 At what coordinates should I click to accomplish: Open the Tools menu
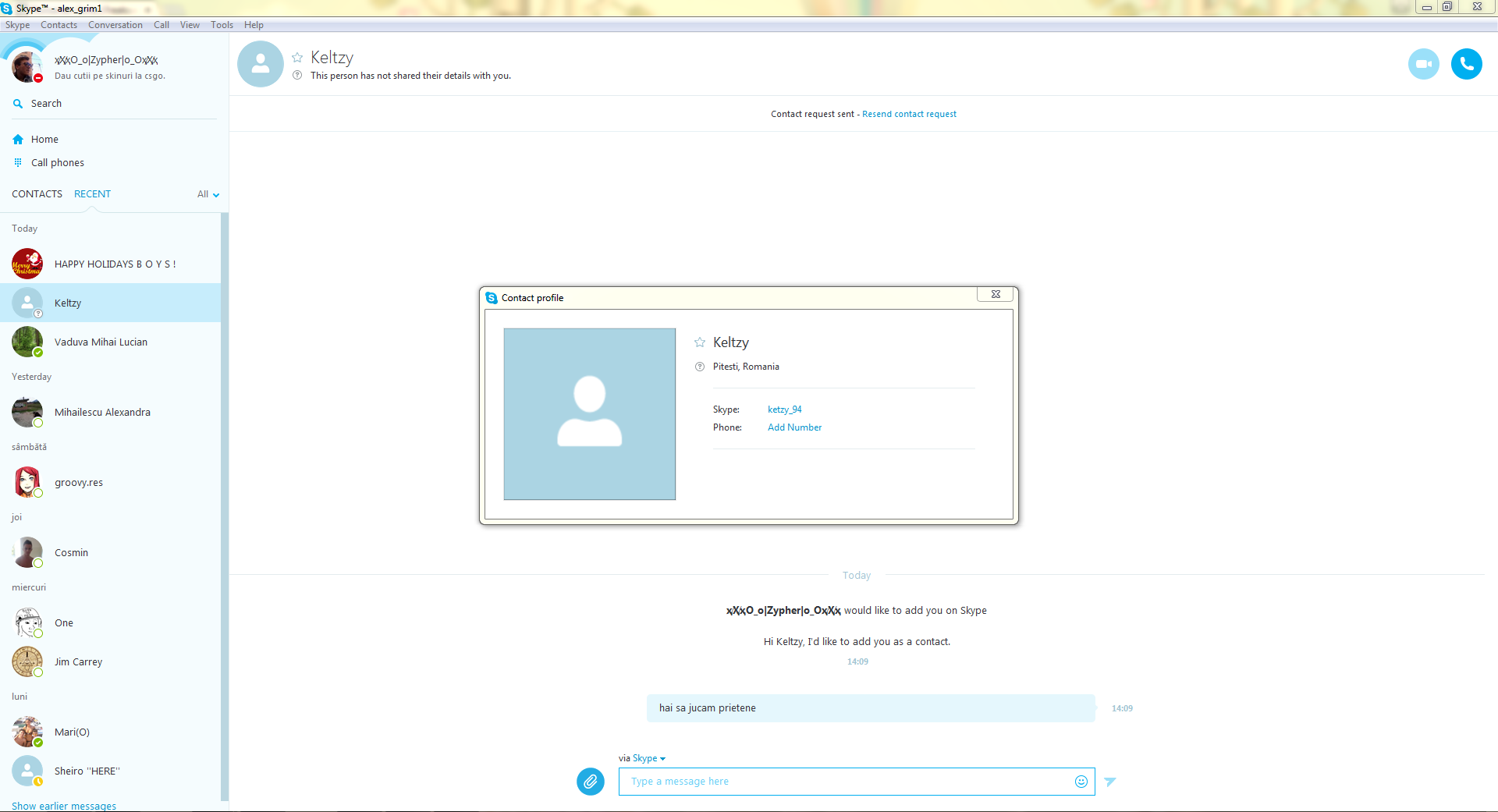222,25
